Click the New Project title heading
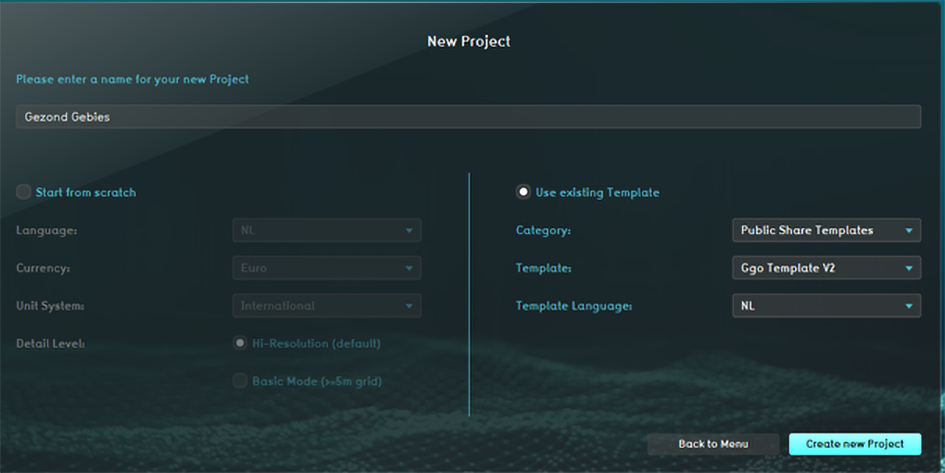This screenshot has width=945, height=473. pyautogui.click(x=469, y=42)
